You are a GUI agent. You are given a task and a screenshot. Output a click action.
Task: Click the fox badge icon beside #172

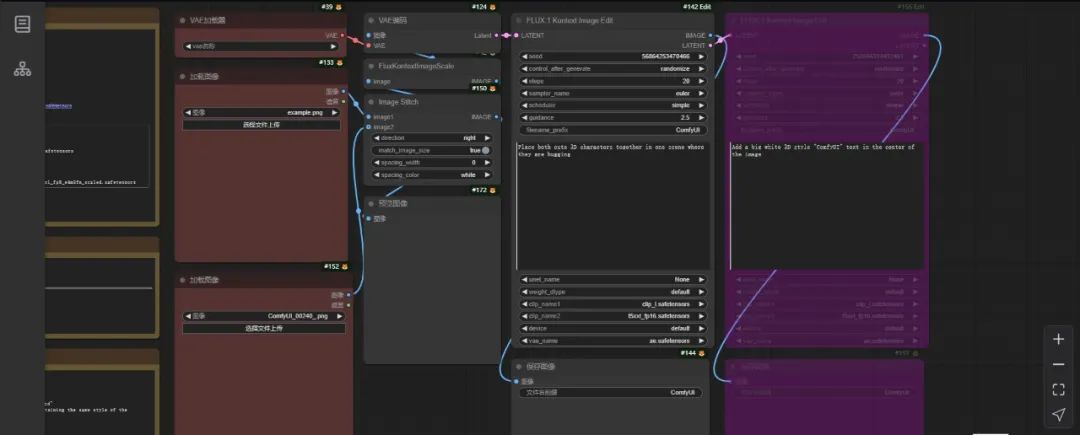[x=492, y=190]
